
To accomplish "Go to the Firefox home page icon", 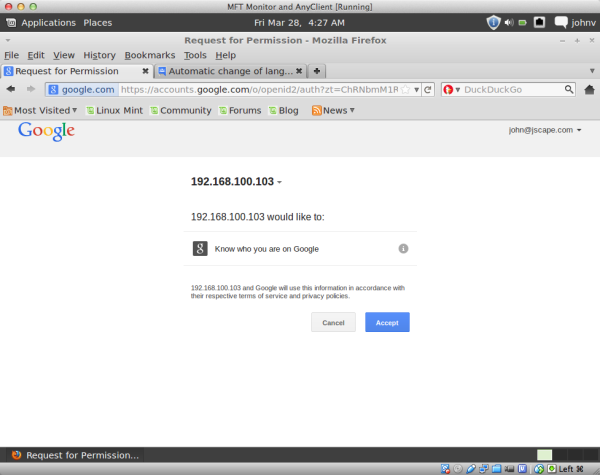I will coord(589,90).
